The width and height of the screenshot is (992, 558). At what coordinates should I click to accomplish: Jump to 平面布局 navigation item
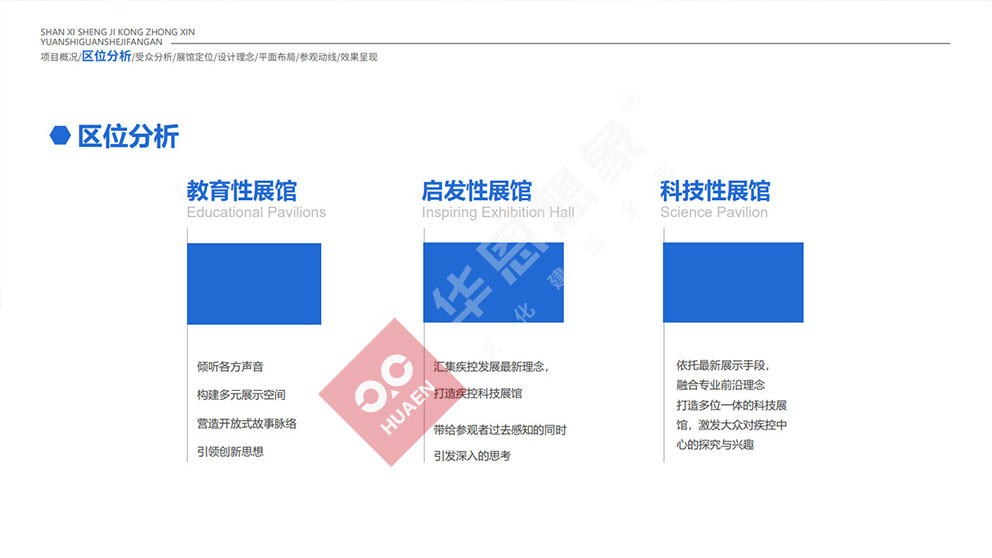277,57
